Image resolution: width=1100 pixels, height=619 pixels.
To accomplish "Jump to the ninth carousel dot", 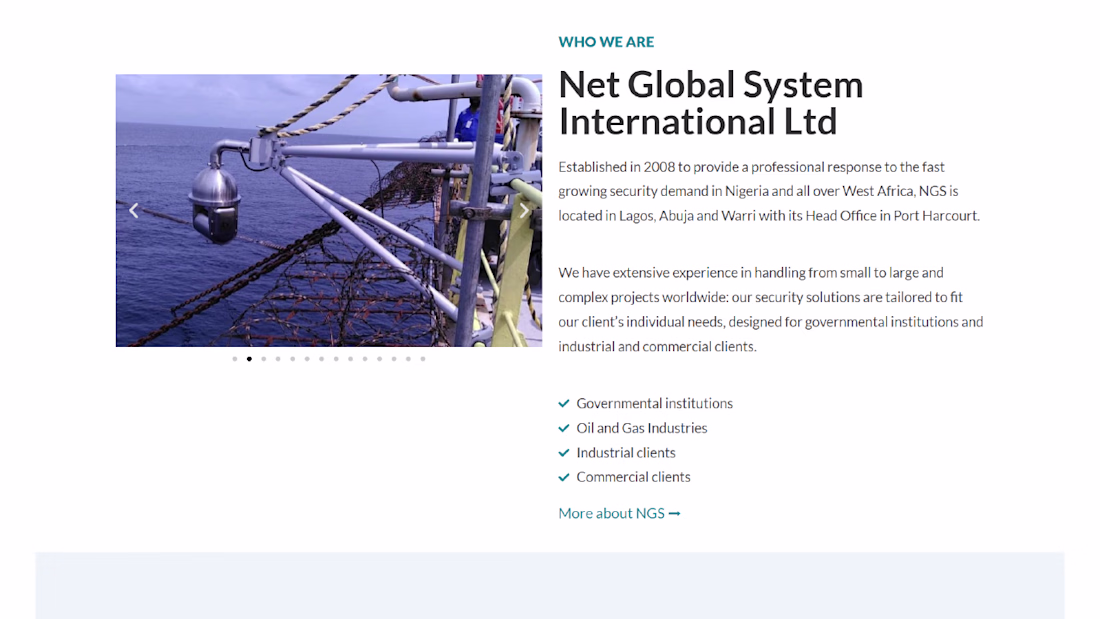I will (351, 359).
